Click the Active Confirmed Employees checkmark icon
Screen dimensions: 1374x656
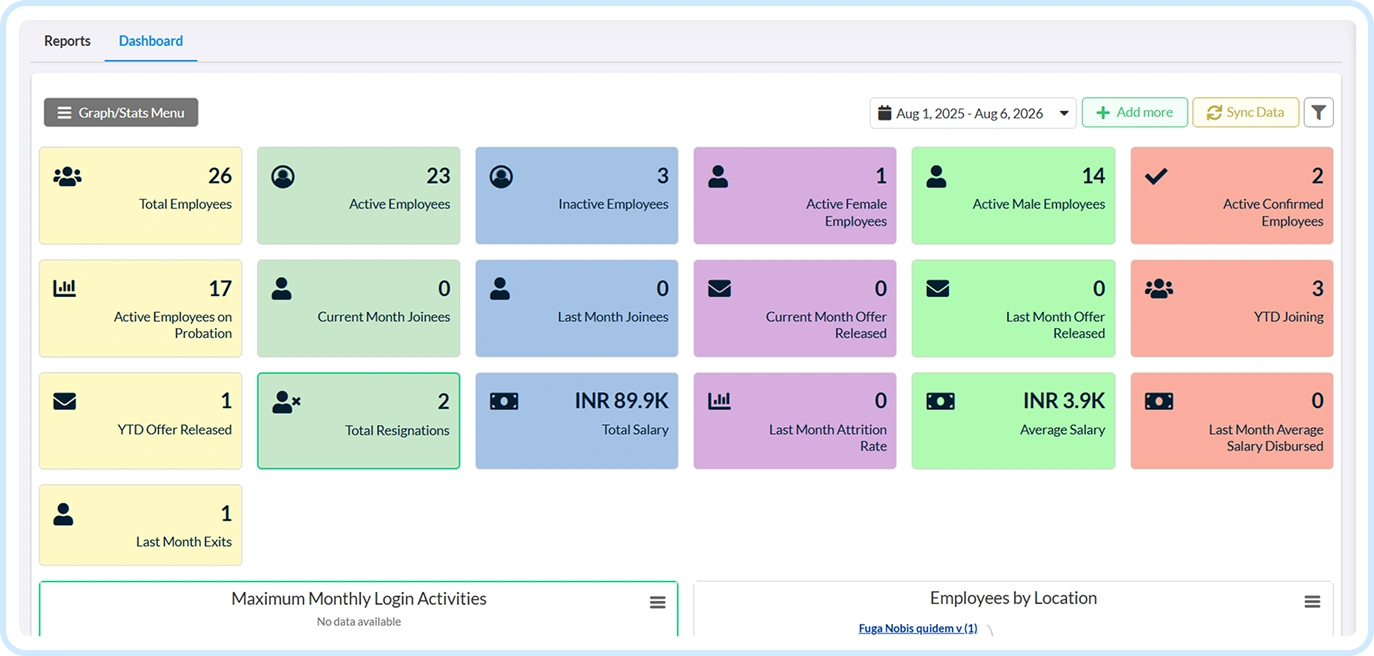pos(1156,177)
